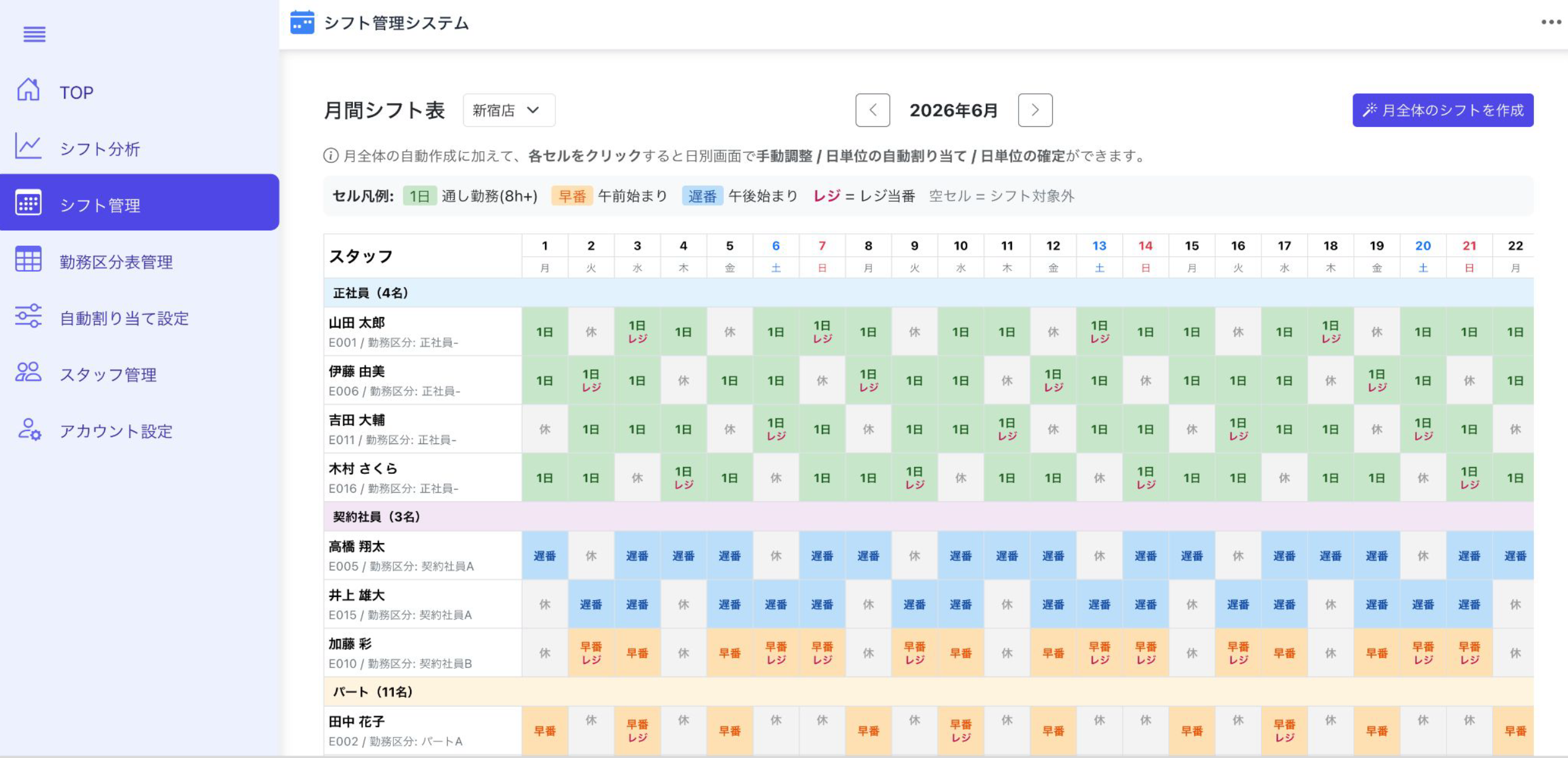Click the パート（11名） group header
The width and height of the screenshot is (1568, 758).
tap(928, 692)
